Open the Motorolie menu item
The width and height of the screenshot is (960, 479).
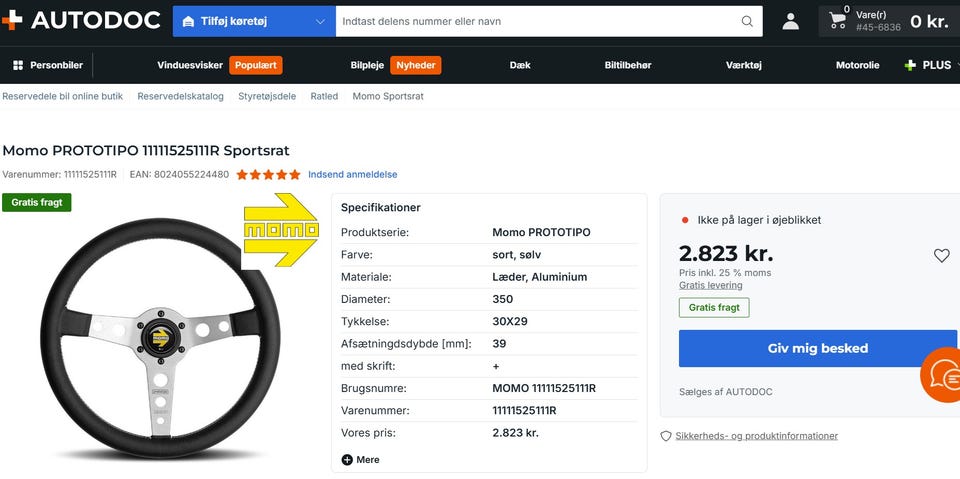pos(857,65)
